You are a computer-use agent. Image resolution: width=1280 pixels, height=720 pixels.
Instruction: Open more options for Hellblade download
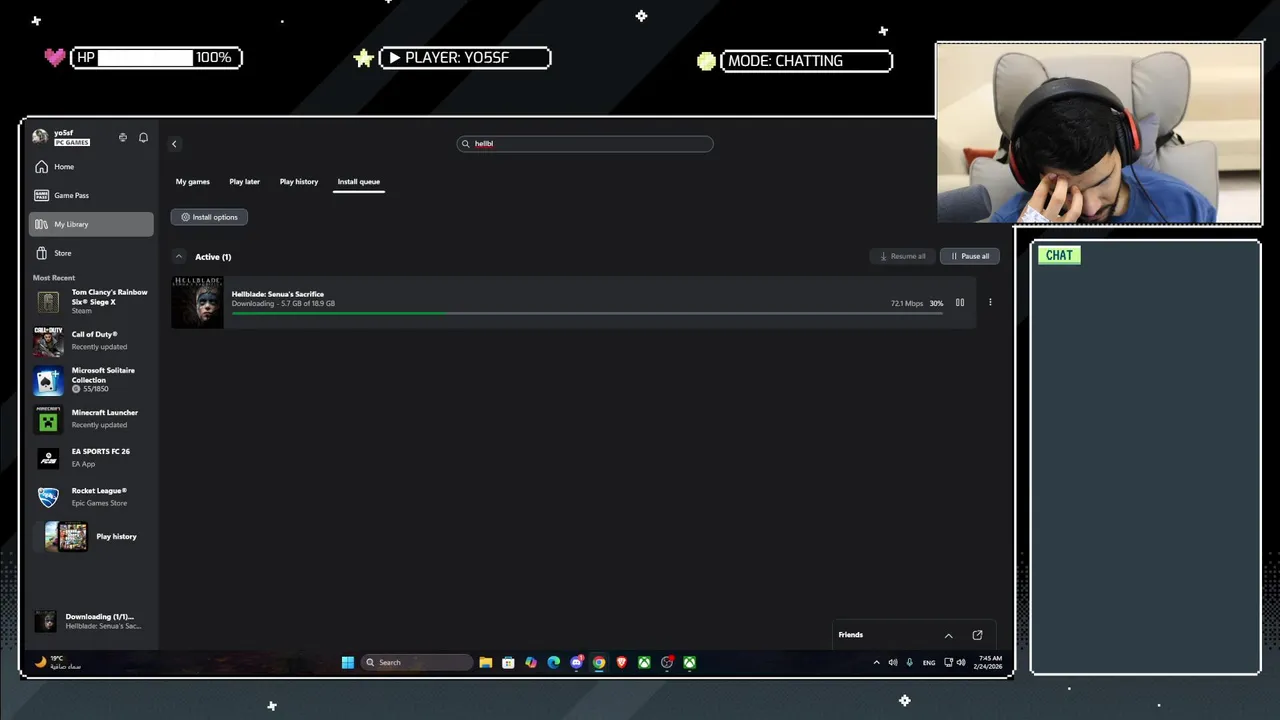(990, 302)
